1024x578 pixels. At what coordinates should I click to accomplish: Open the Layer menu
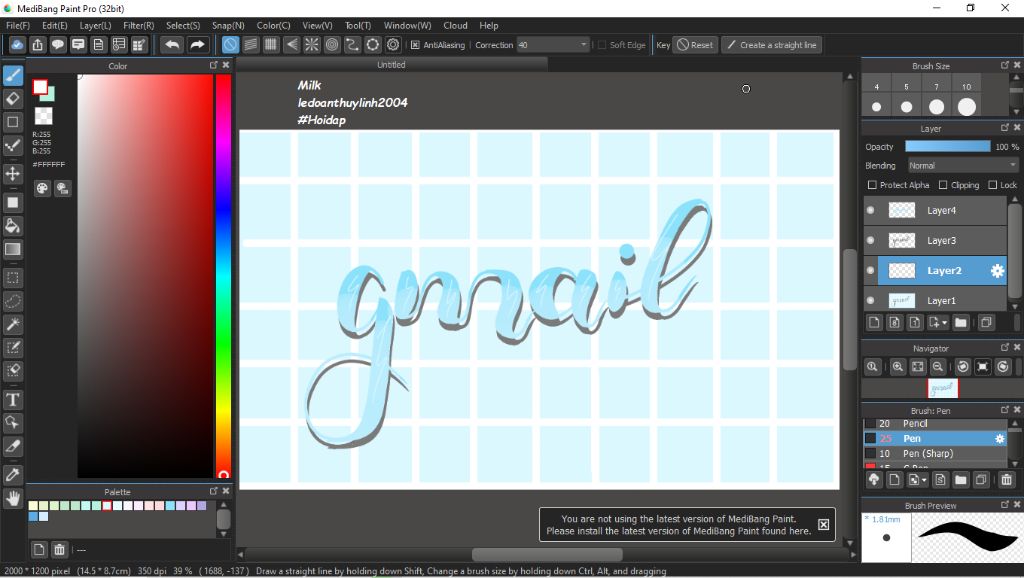pos(95,25)
